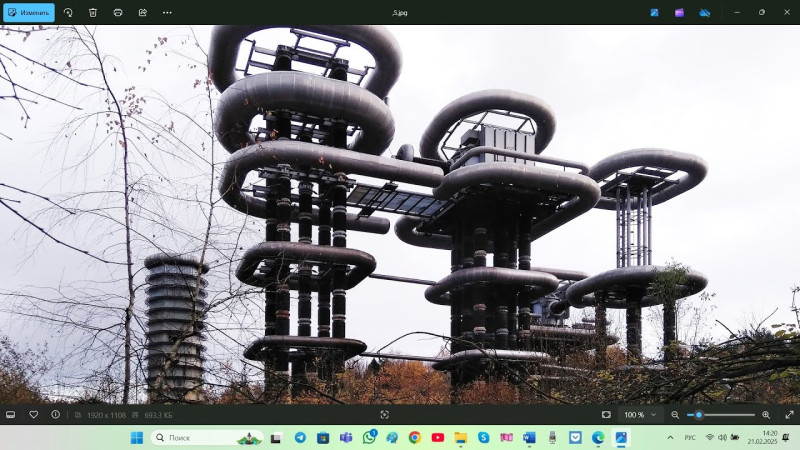Mark the photo as favorite with the heart
Viewport: 800px width, 450px height.
pos(33,414)
